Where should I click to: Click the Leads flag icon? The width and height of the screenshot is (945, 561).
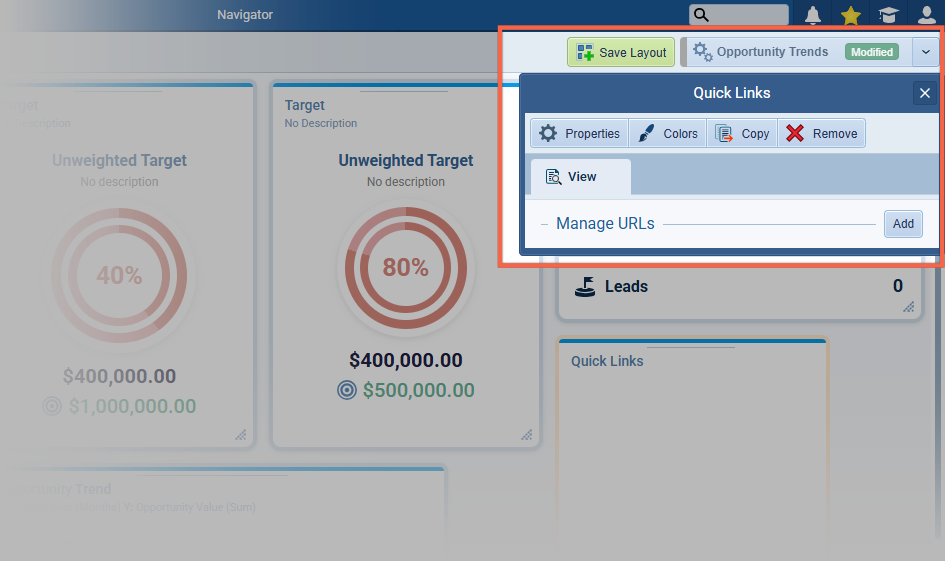[585, 287]
